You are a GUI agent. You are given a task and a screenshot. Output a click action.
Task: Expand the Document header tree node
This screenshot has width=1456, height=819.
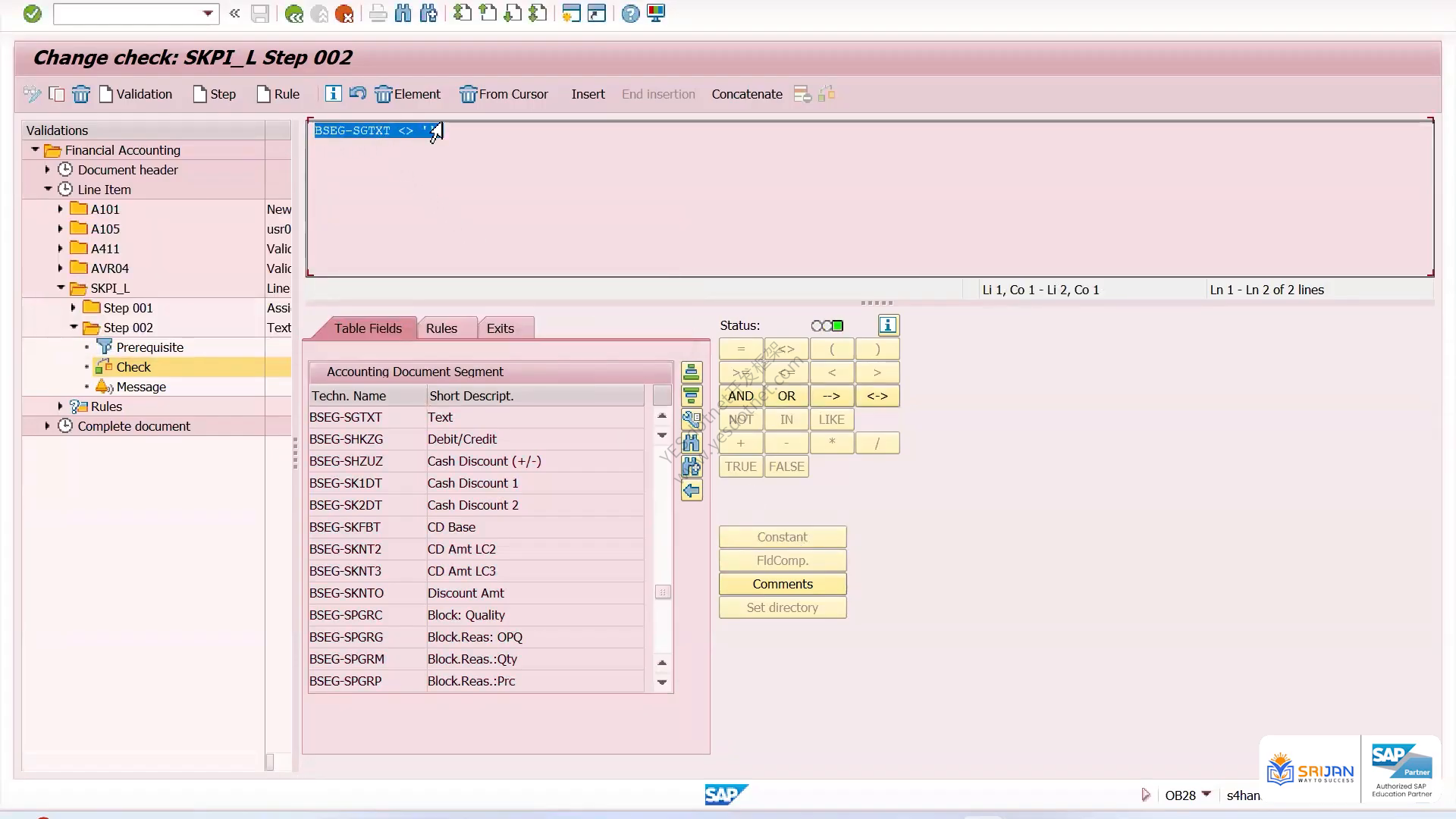coord(47,170)
